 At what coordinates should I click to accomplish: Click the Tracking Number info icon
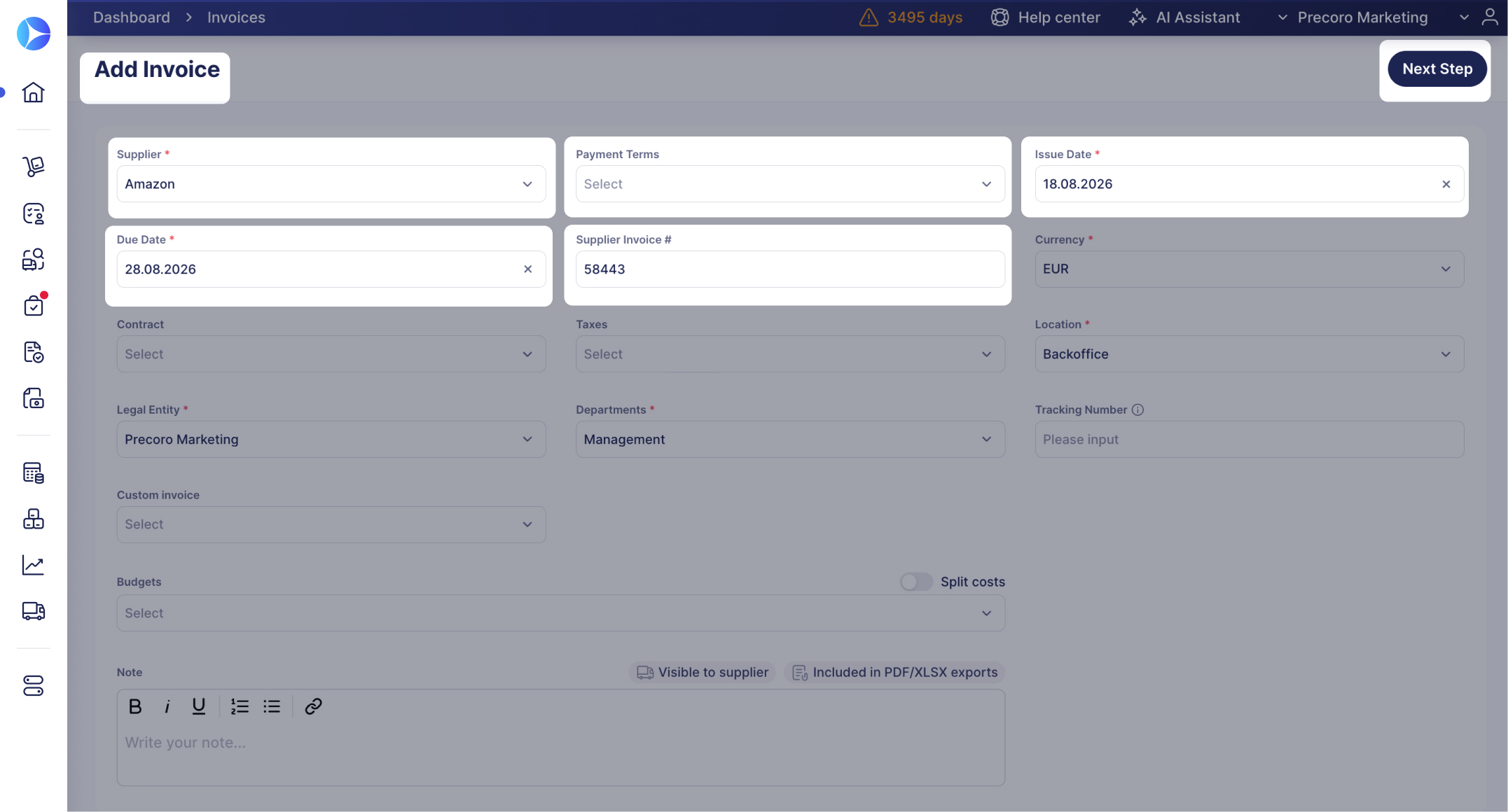(x=1137, y=410)
